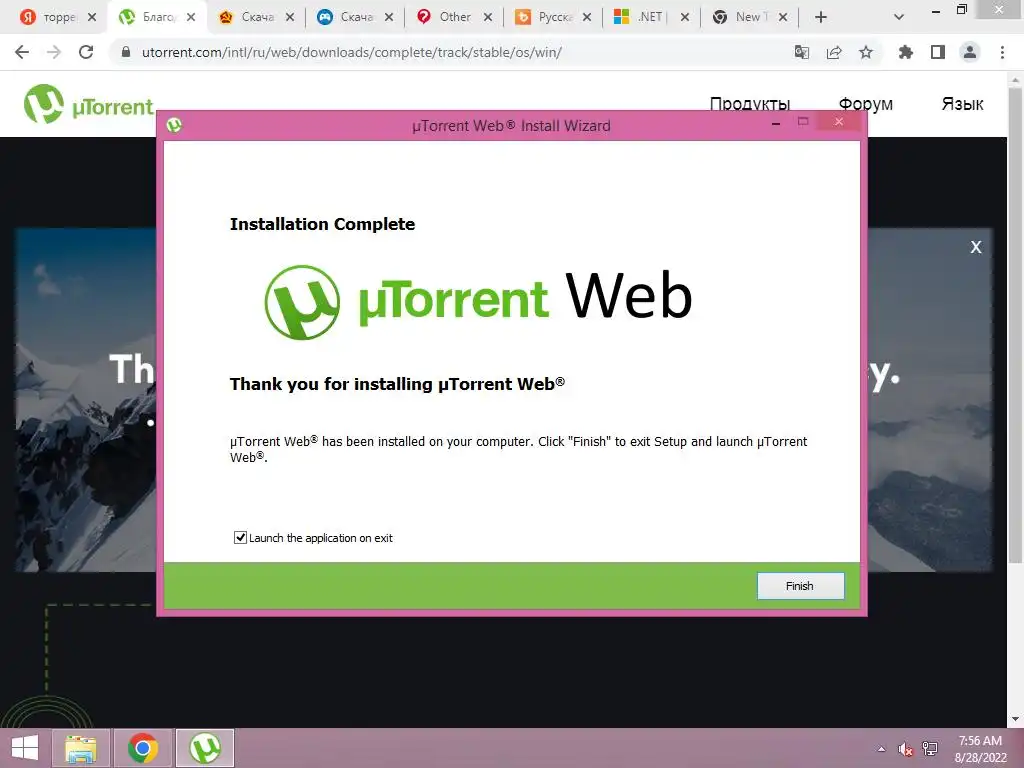Click the address bar URL

tap(351, 52)
